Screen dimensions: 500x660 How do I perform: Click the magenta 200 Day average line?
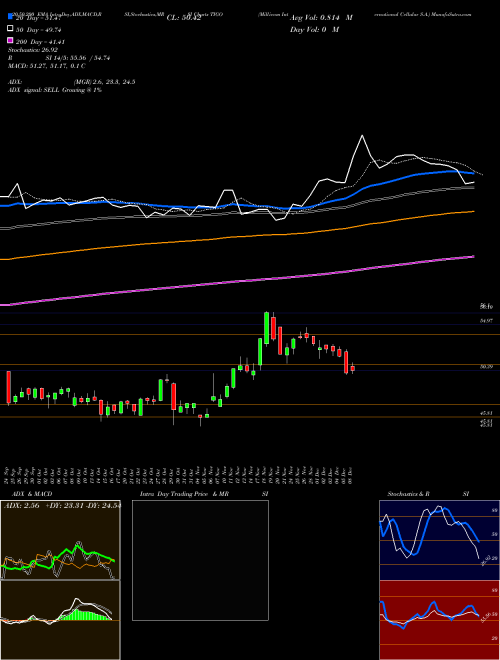click(x=236, y=283)
